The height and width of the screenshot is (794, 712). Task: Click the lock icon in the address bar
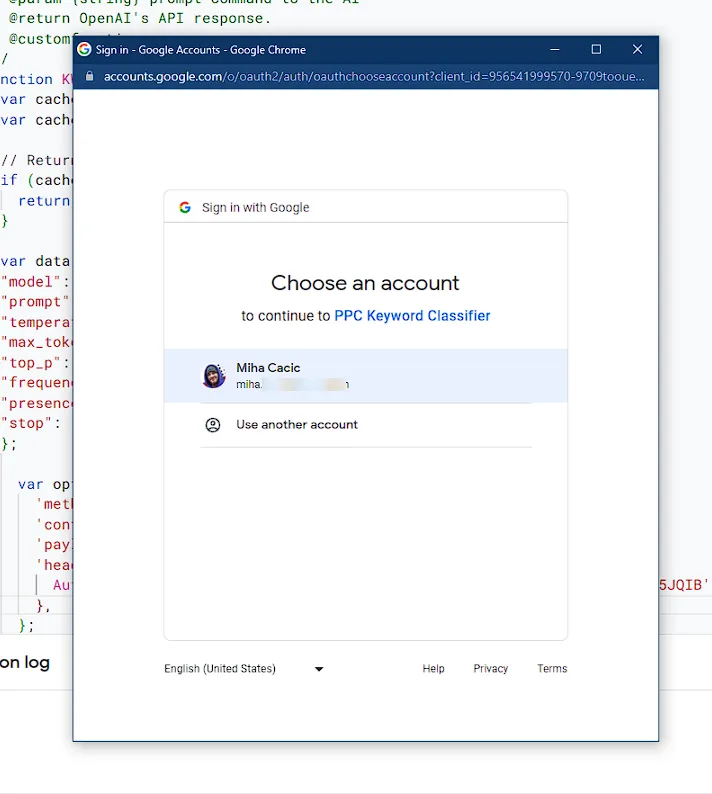click(90, 76)
